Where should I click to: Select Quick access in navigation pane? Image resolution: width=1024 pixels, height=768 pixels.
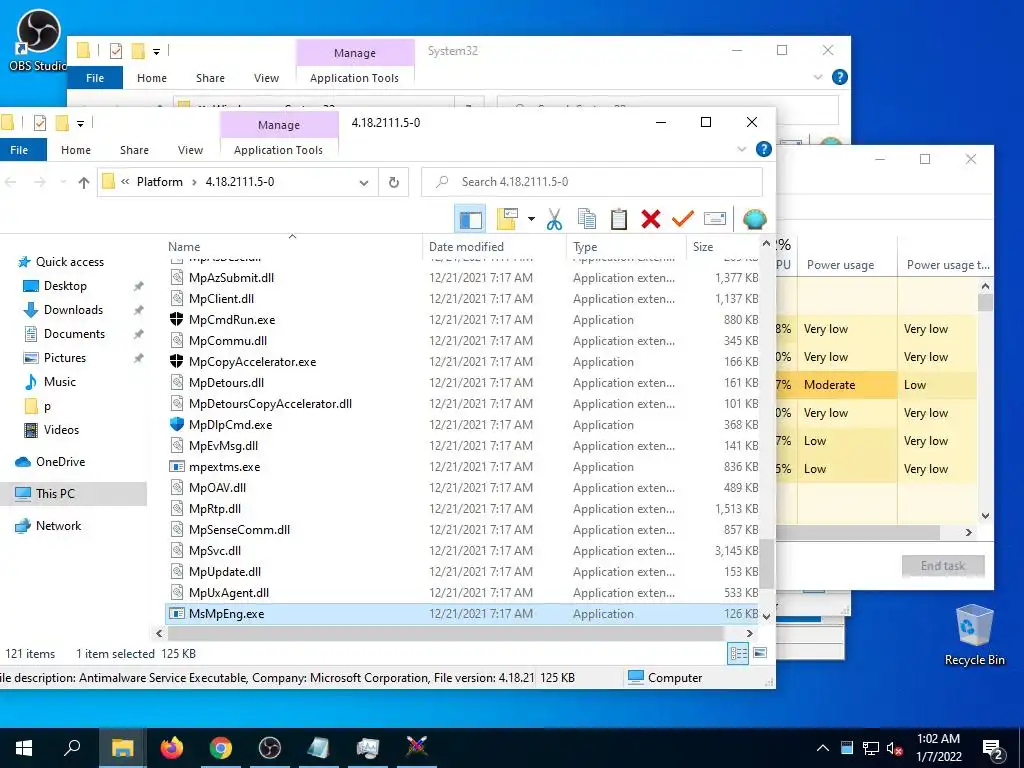coord(70,262)
